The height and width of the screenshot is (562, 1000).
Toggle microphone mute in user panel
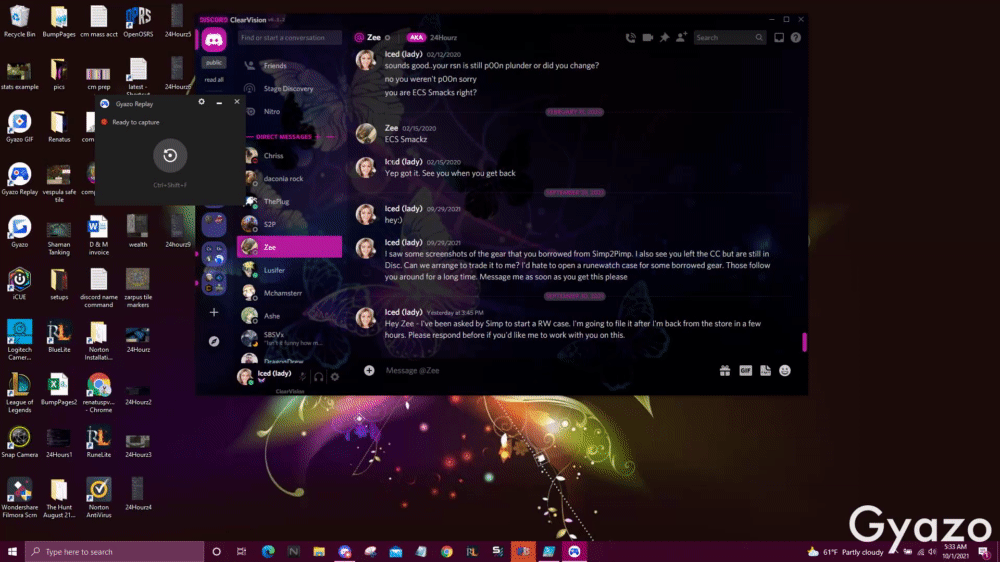pos(303,377)
